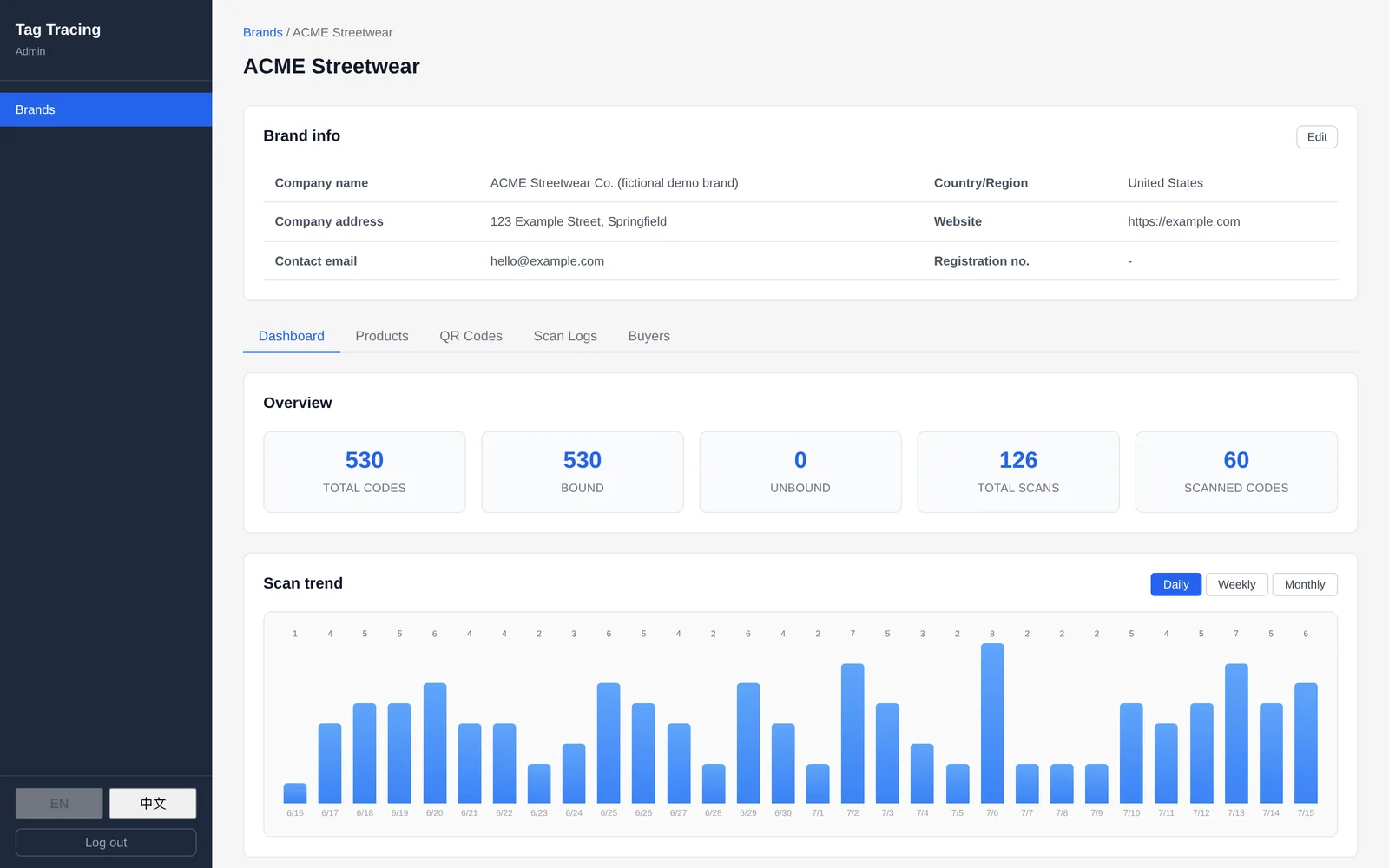Click the Total Codes stat card
The width and height of the screenshot is (1389, 868).
[365, 472]
